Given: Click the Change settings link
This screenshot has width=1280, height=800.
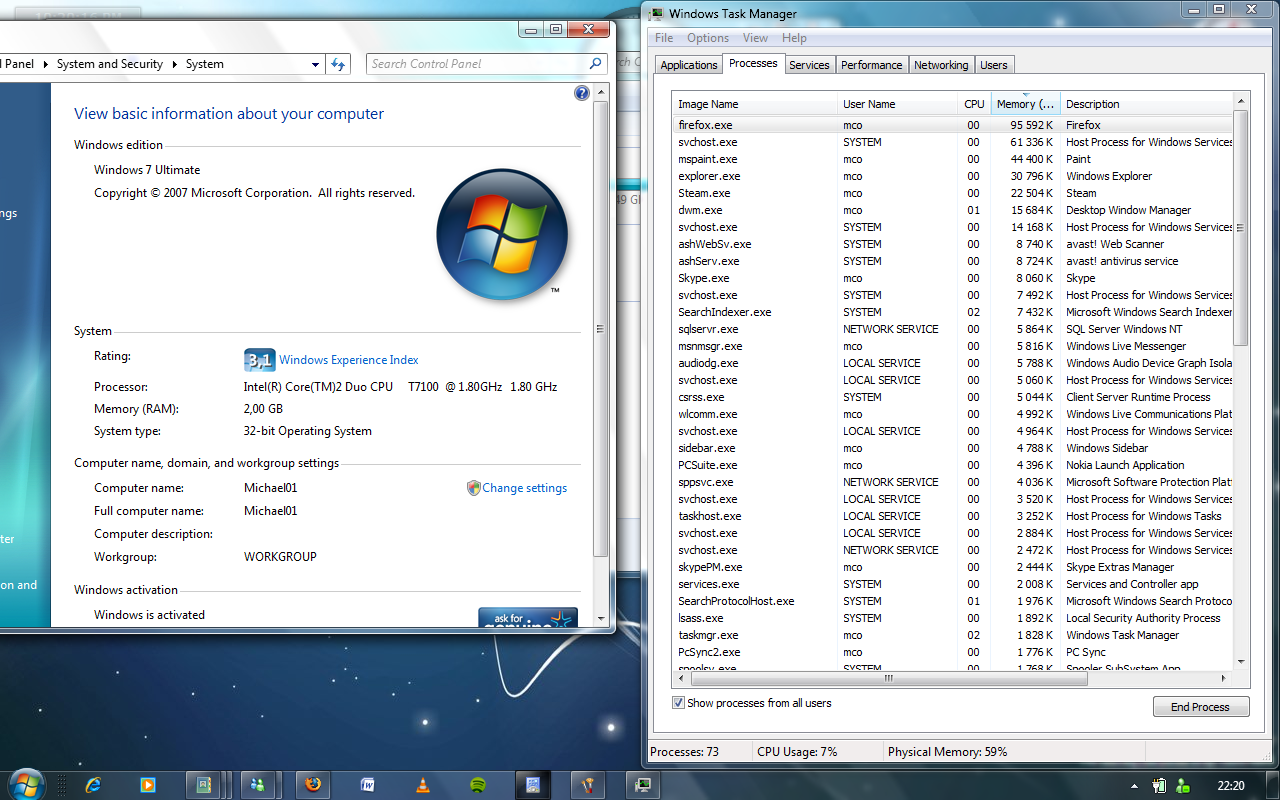Looking at the screenshot, I should 524,488.
